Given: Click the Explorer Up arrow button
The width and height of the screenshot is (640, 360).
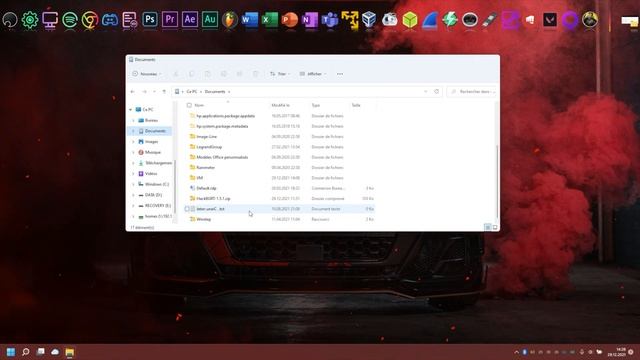Looking at the screenshot, I should point(164,91).
